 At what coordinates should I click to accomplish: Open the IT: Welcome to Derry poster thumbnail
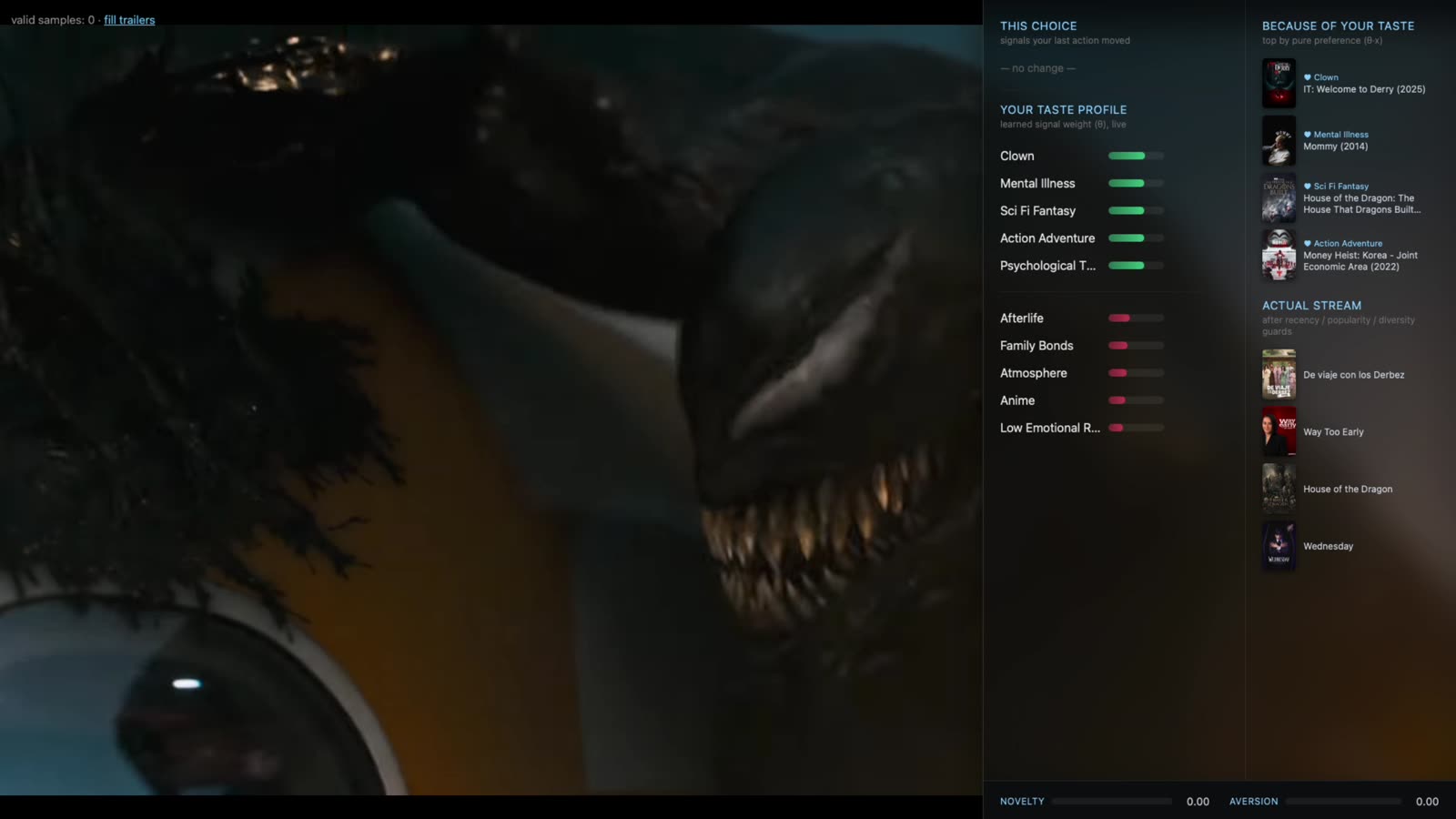click(1279, 84)
